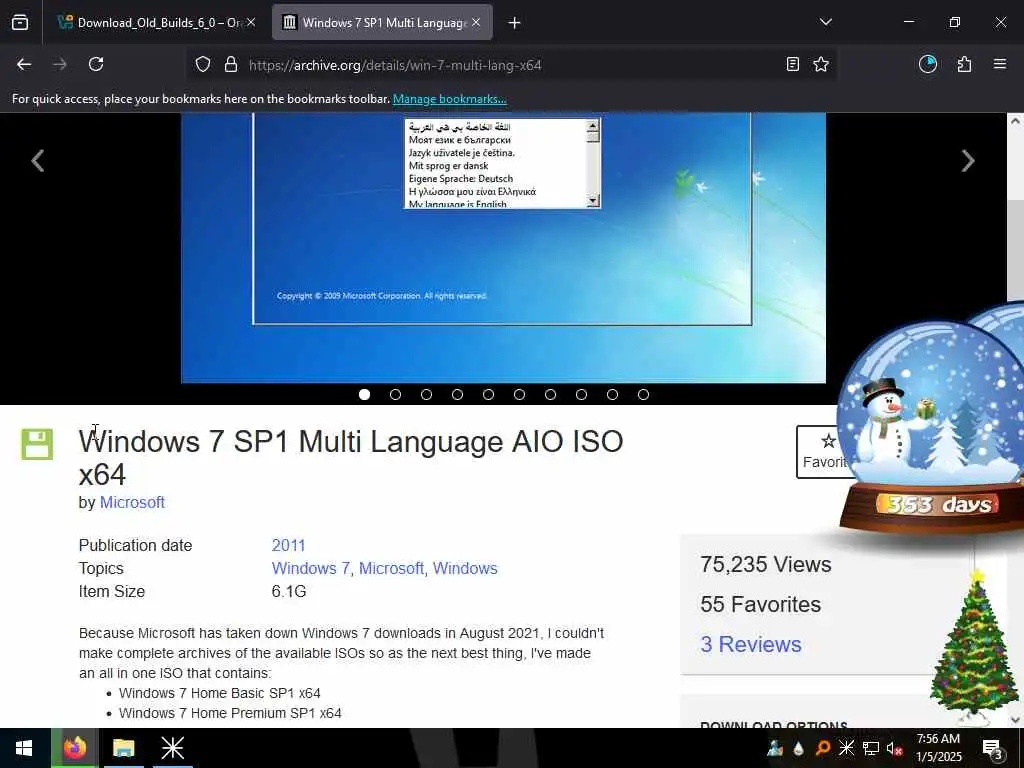Select the fourth carousel dot
The width and height of the screenshot is (1024, 768).
(457, 394)
